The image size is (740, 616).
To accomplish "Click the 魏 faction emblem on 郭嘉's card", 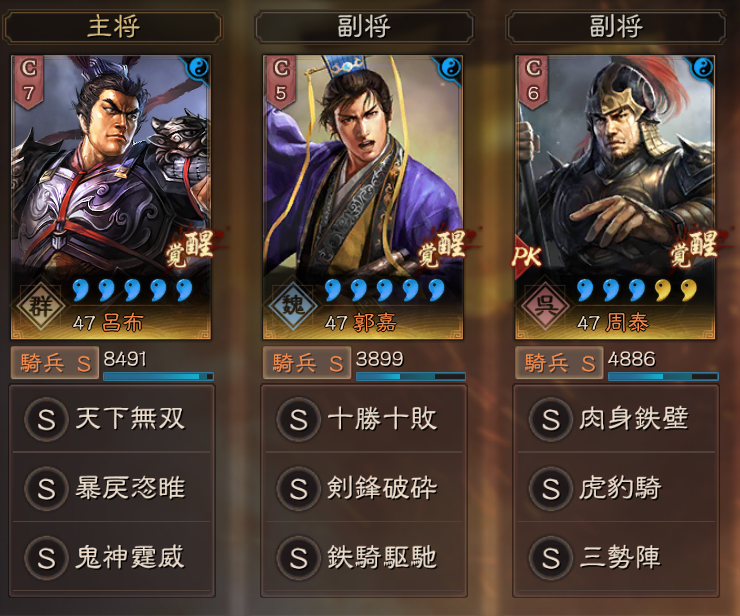I will click(x=293, y=305).
